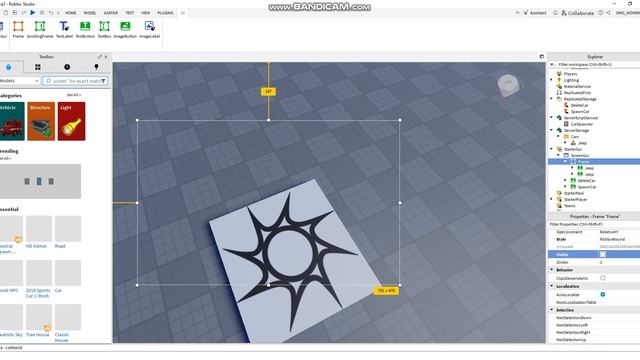Open the AVATAR ribbon tab
Viewport: 640px width, 360px height.
111,13
